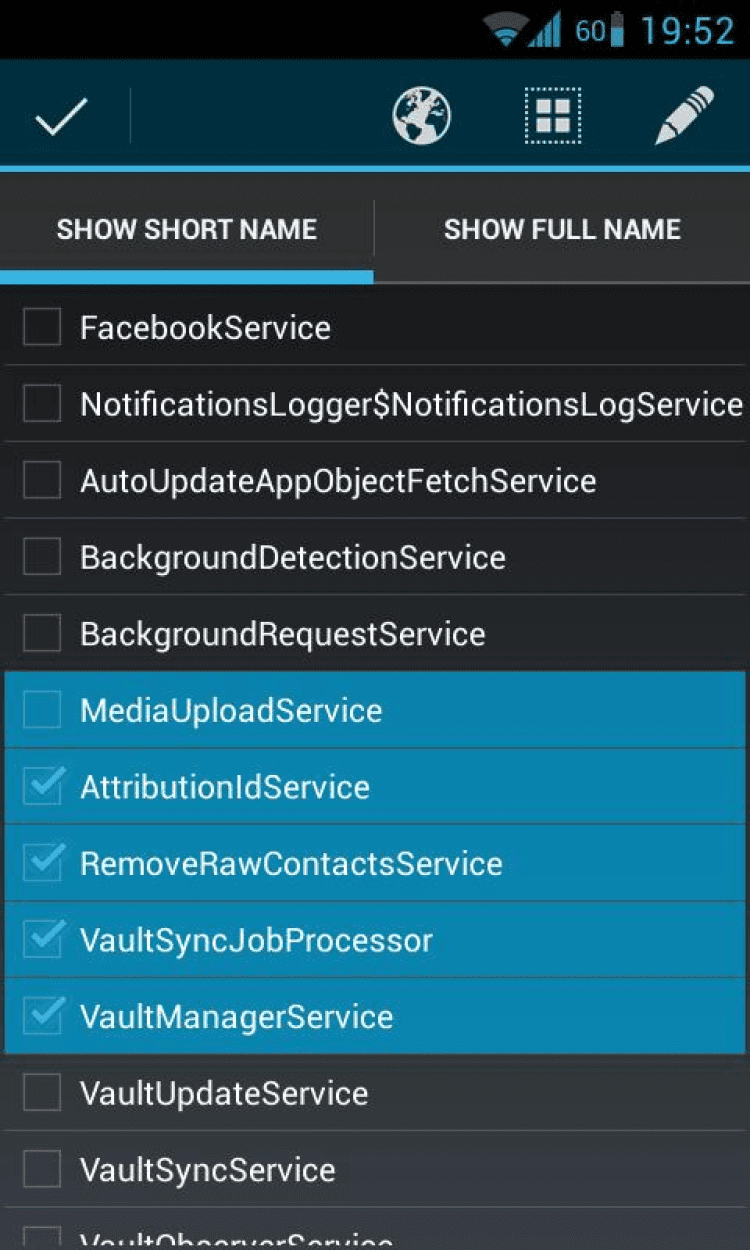Select the NotificationsLogger$NotificationsLogService row label
Image resolution: width=750 pixels, height=1250 pixels.
pos(411,404)
